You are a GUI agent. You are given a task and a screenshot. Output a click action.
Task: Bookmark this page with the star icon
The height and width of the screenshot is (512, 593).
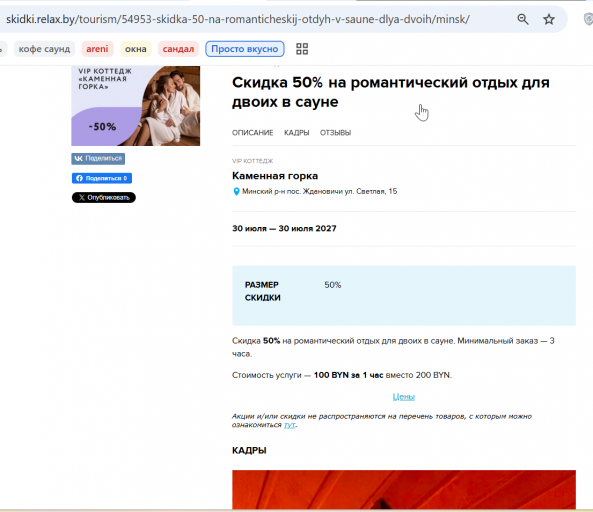pos(549,19)
